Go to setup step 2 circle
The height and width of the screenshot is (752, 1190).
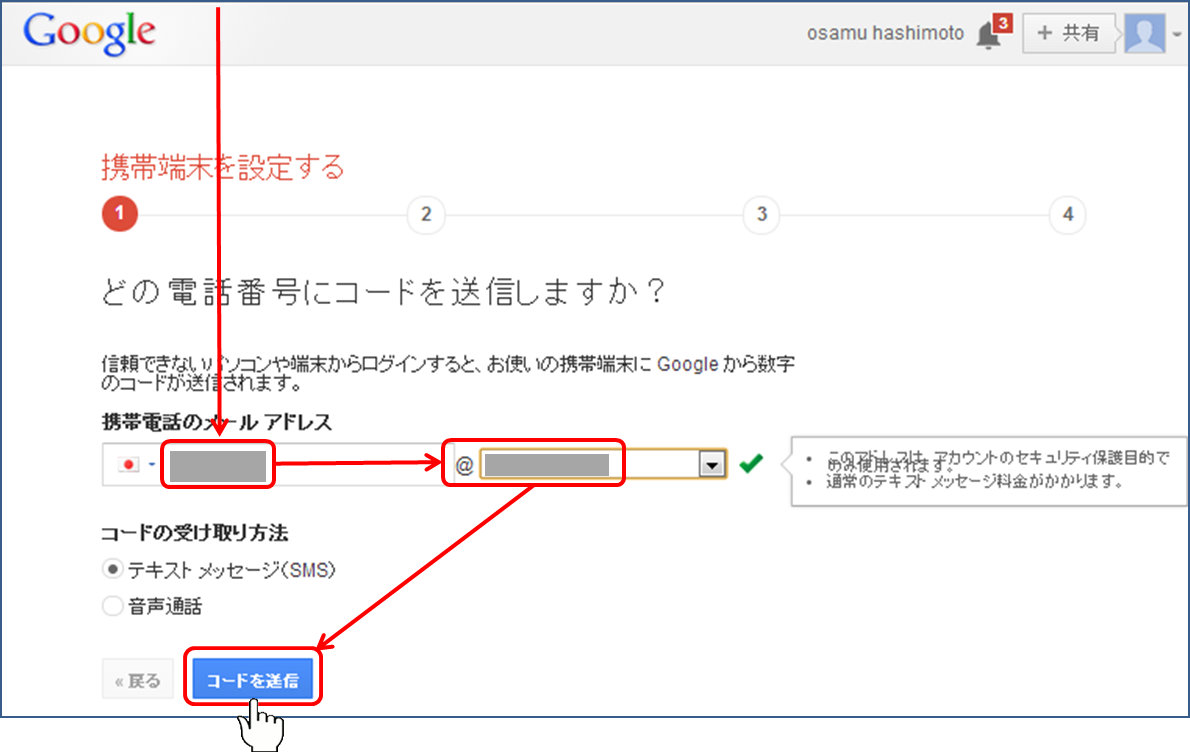tap(426, 214)
